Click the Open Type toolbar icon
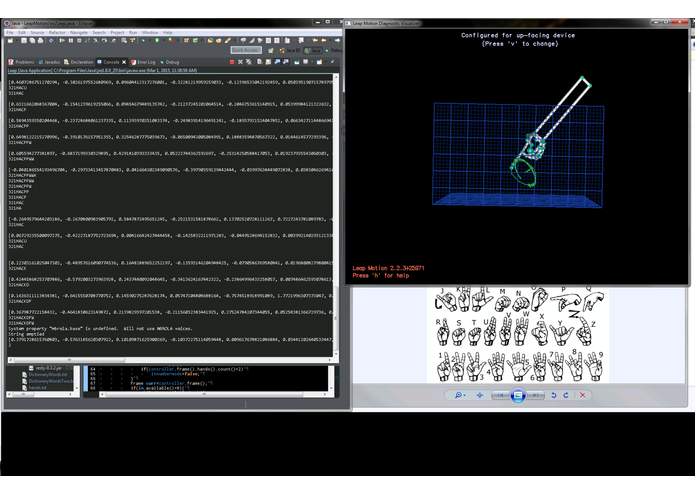Screen dimensions: 695x494 tap(210, 40)
